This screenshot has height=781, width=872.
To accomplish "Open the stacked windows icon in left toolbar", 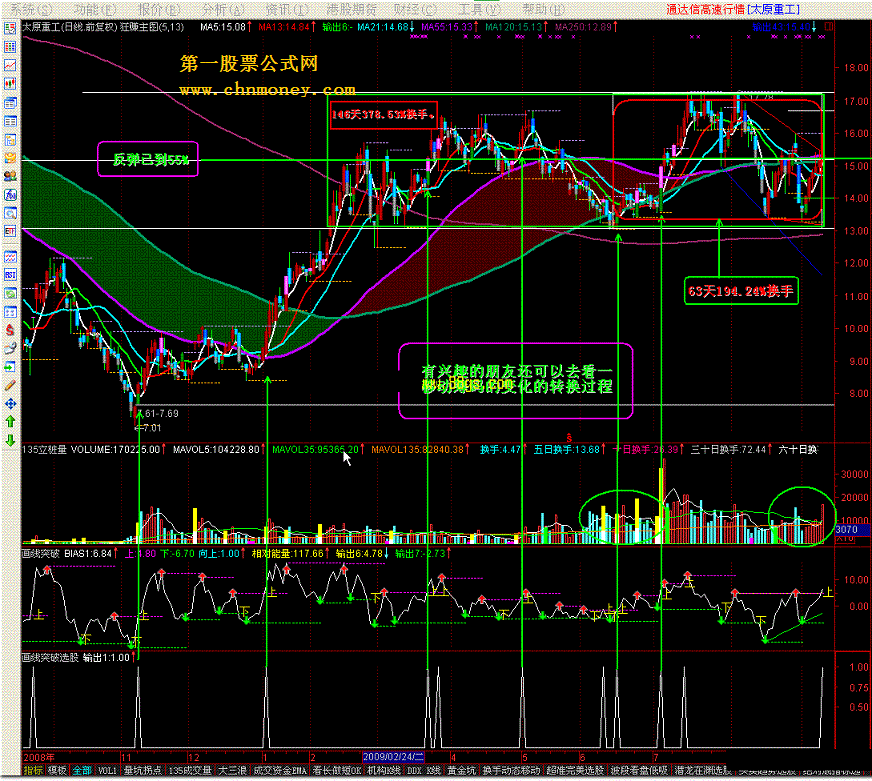I will pyautogui.click(x=10, y=103).
